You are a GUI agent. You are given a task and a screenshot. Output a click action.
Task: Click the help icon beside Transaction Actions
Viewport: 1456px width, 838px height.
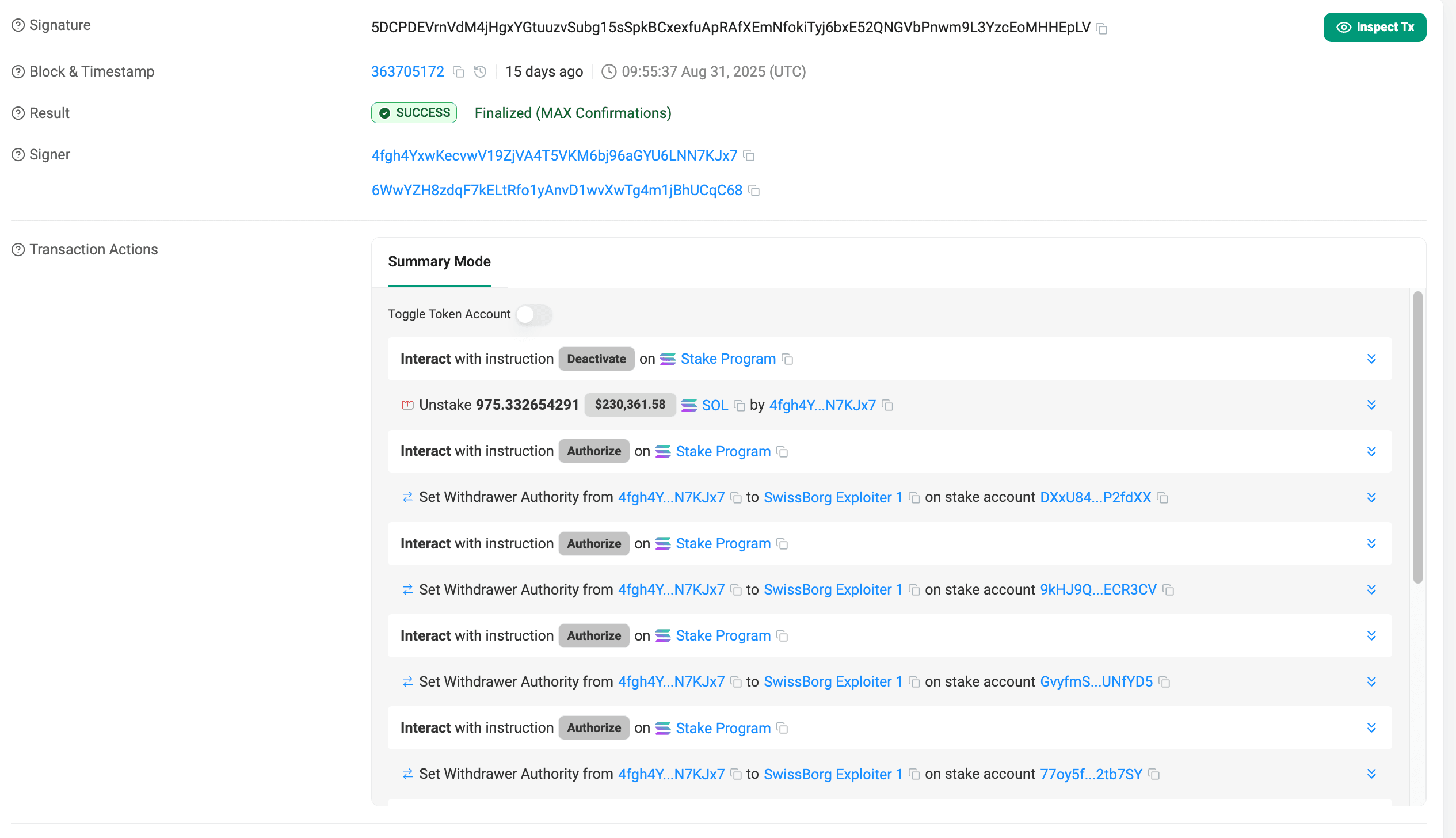17,249
